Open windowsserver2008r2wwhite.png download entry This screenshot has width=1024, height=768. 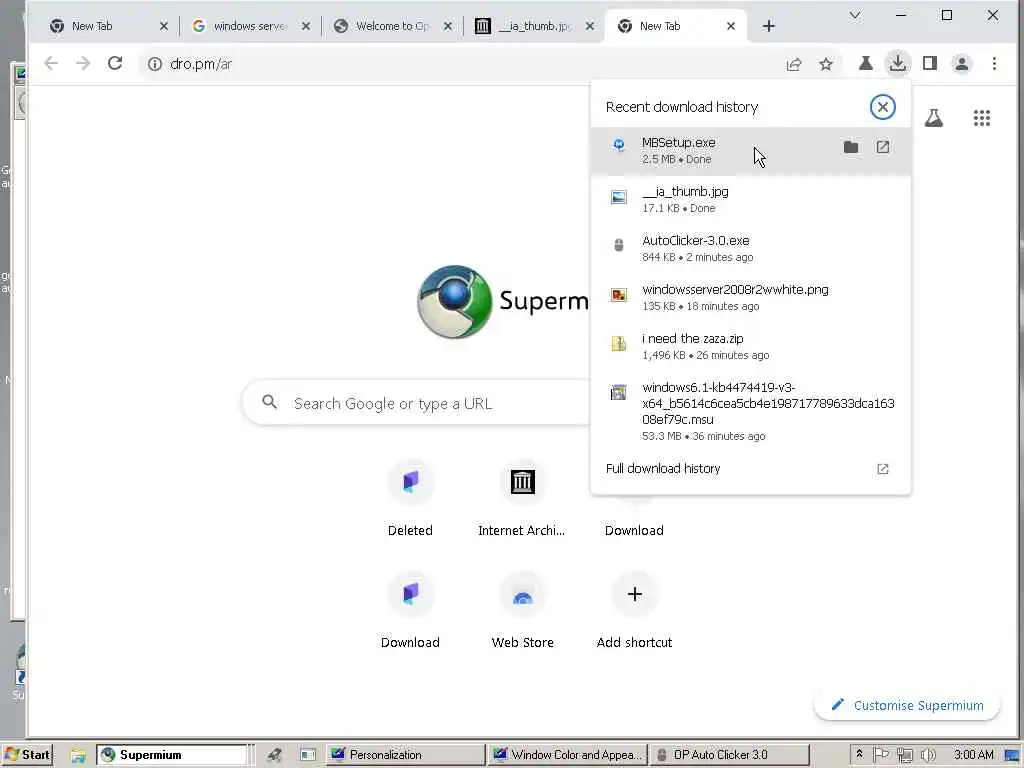click(750, 297)
